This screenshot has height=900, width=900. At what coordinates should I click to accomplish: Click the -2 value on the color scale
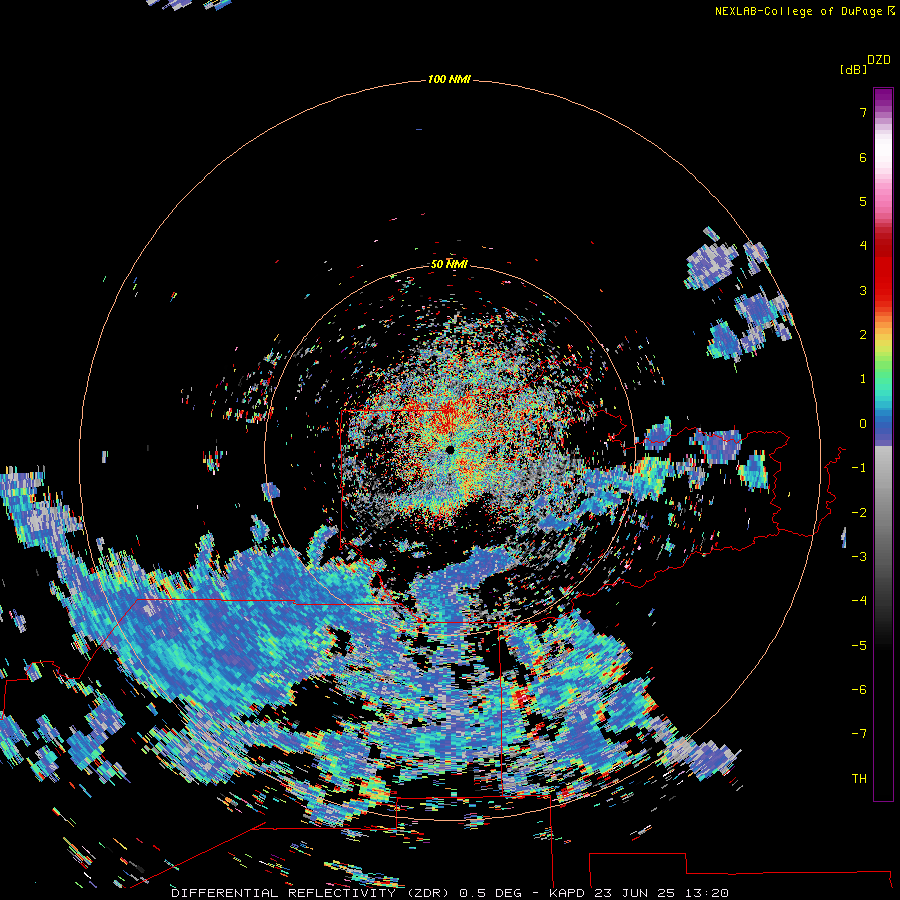click(x=859, y=513)
